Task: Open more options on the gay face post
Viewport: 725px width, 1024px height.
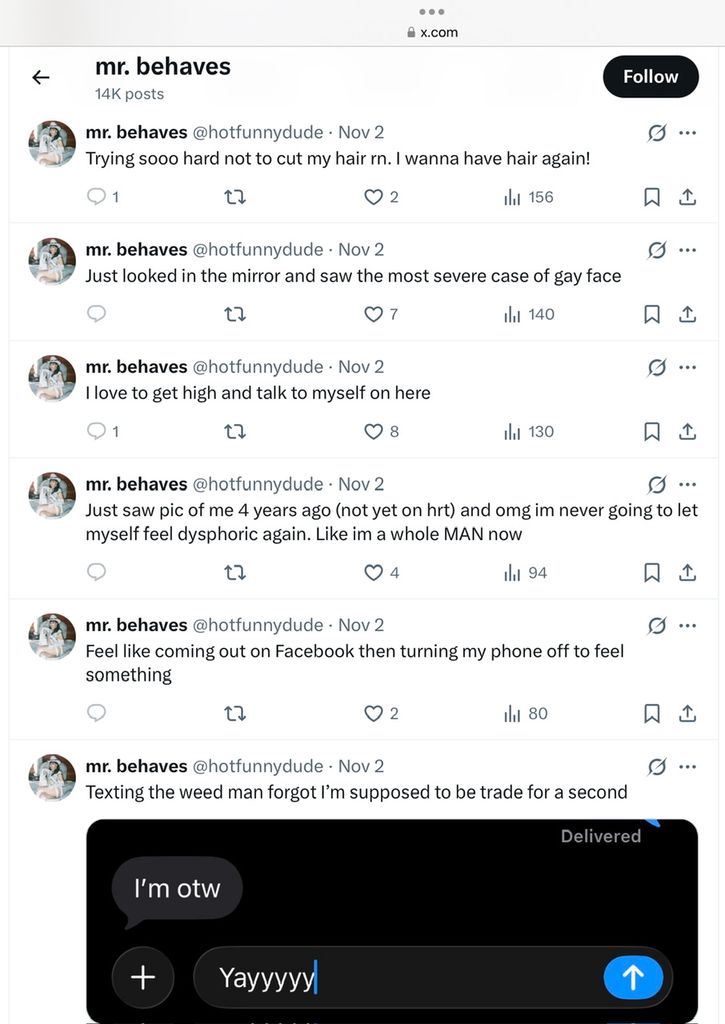Action: 688,250
